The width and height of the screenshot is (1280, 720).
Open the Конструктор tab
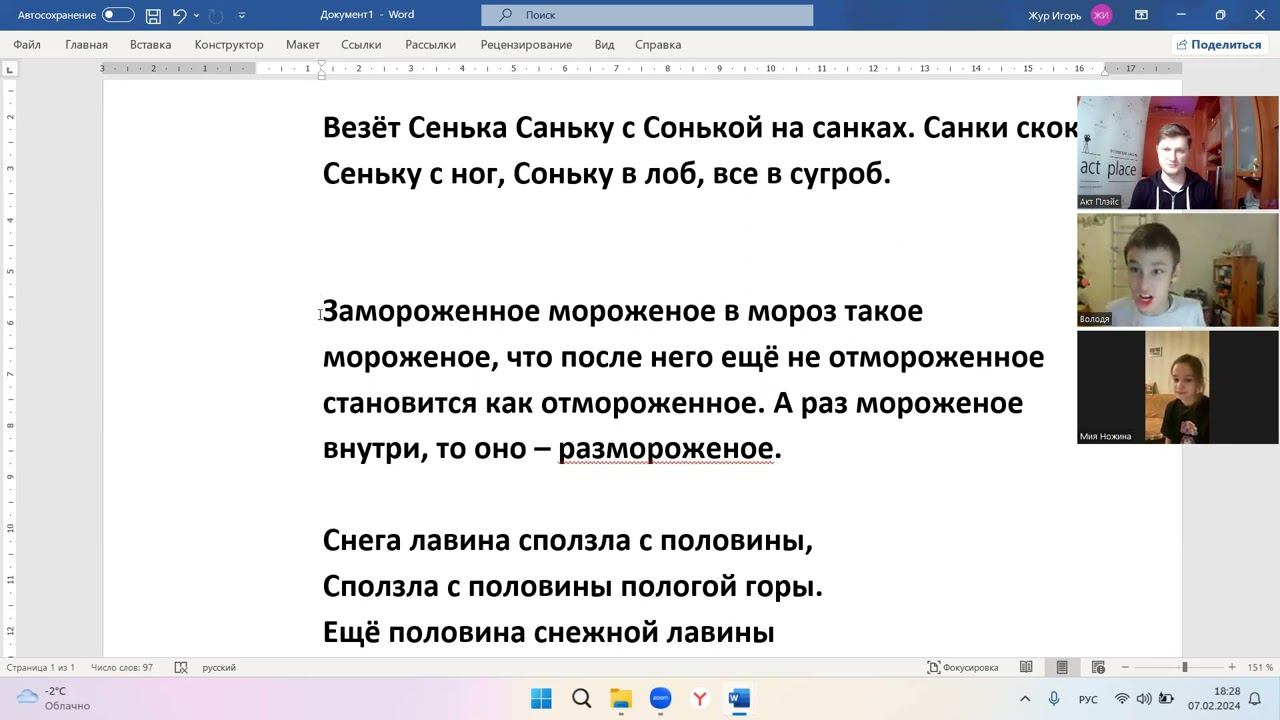click(x=229, y=44)
